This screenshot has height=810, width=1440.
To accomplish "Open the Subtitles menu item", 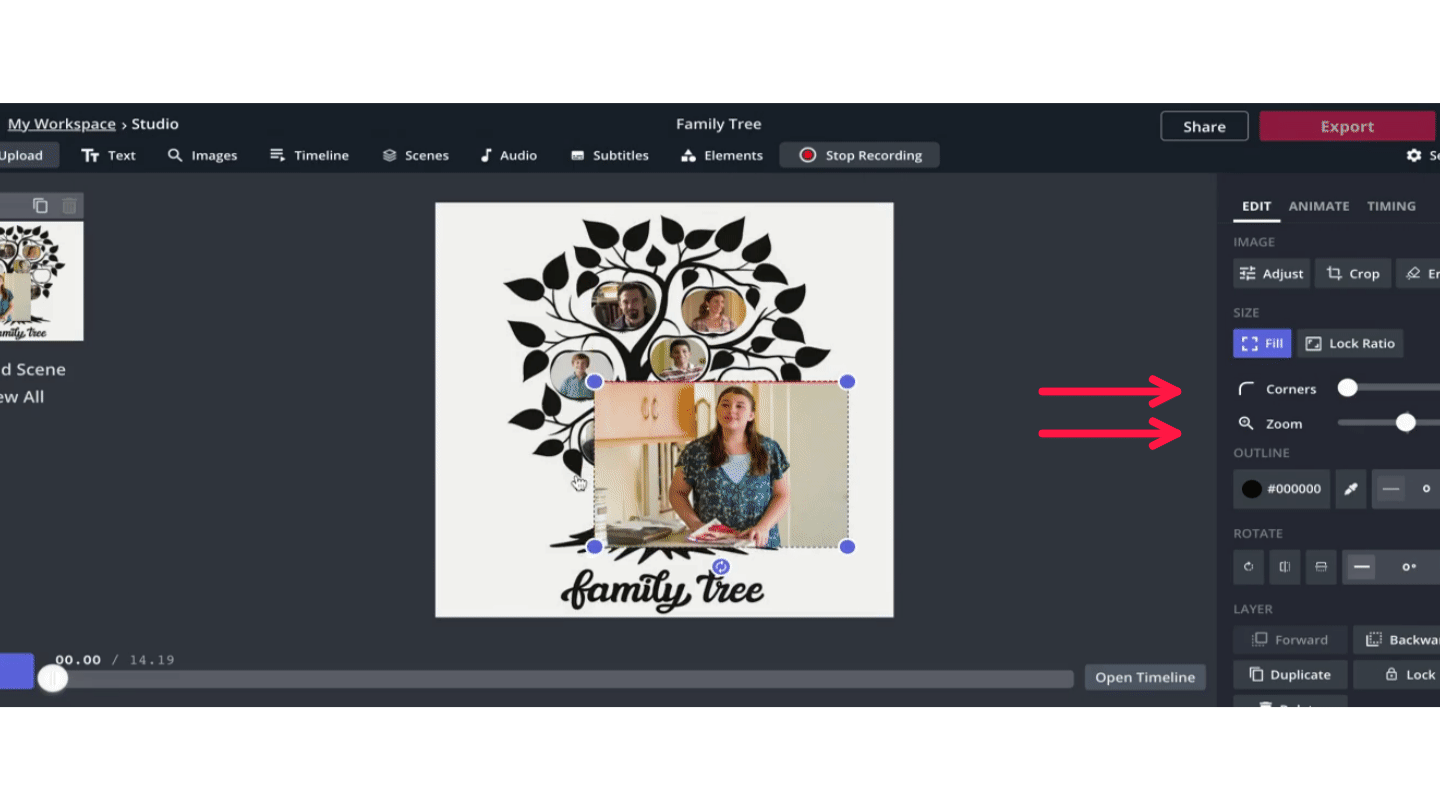I will click(x=609, y=155).
